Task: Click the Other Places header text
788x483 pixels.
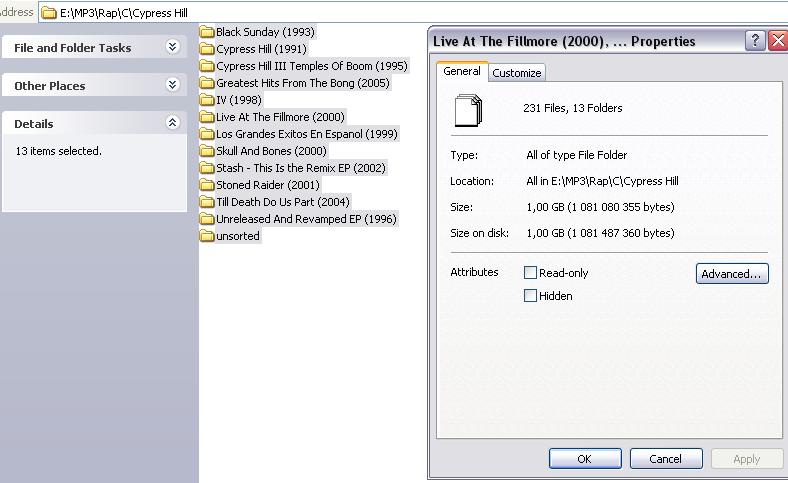Action: (50, 86)
